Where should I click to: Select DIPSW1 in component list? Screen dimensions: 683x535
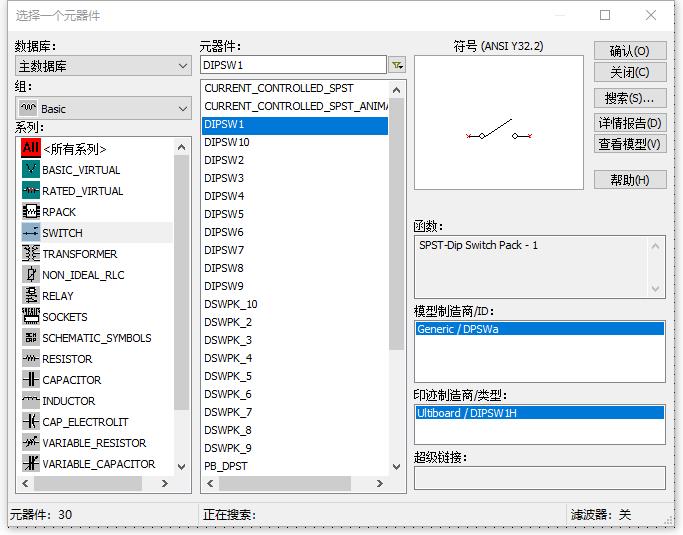coord(295,124)
